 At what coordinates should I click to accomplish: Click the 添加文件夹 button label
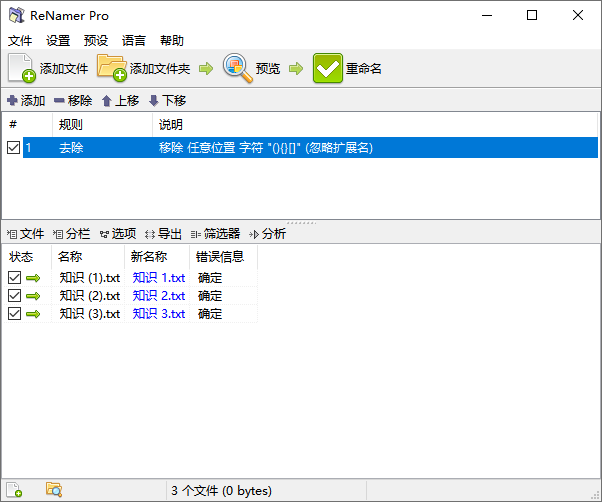(160, 69)
